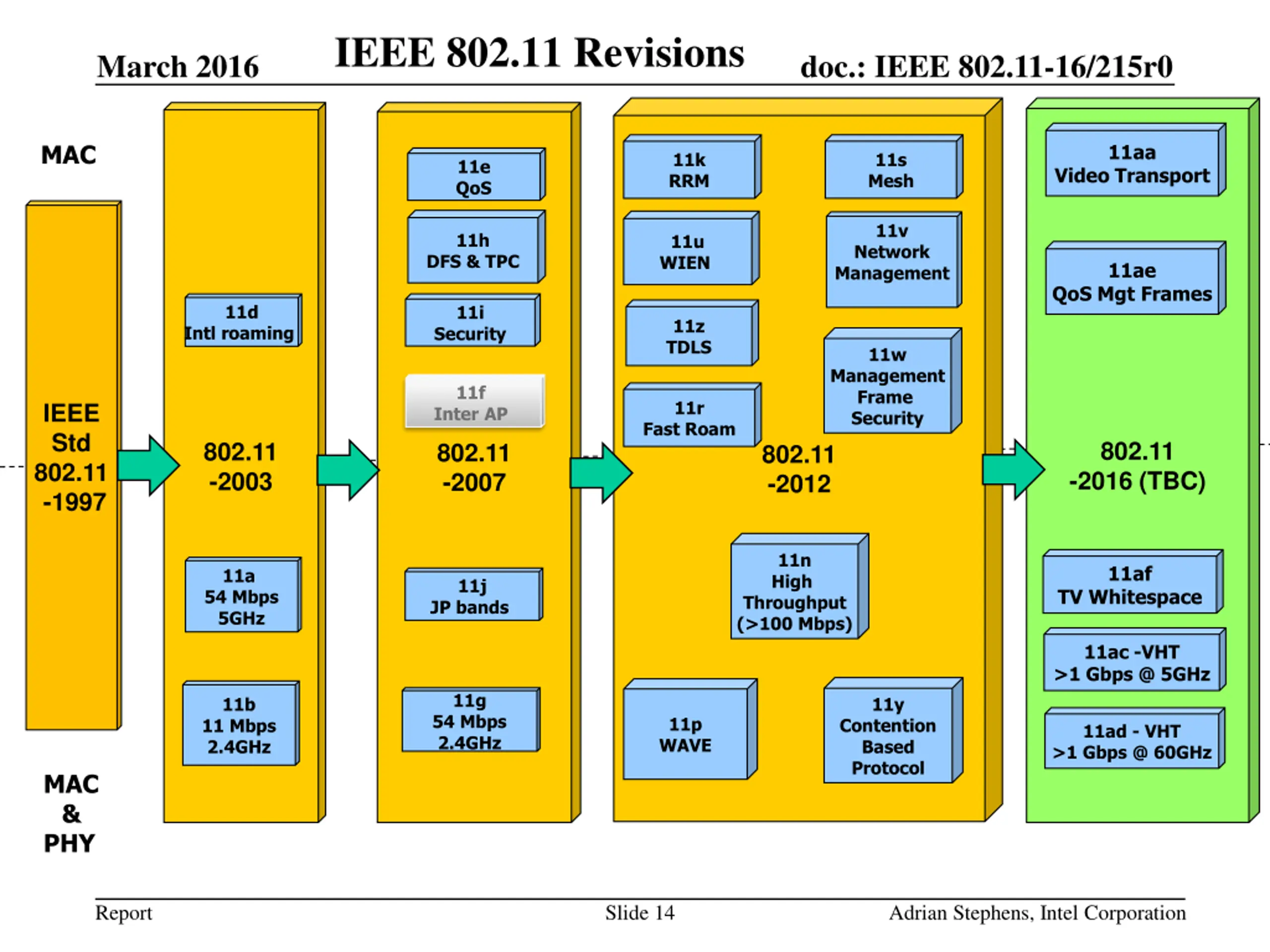Click '11w Management Frame Security' box
This screenshot has height=952, width=1270.
893,381
